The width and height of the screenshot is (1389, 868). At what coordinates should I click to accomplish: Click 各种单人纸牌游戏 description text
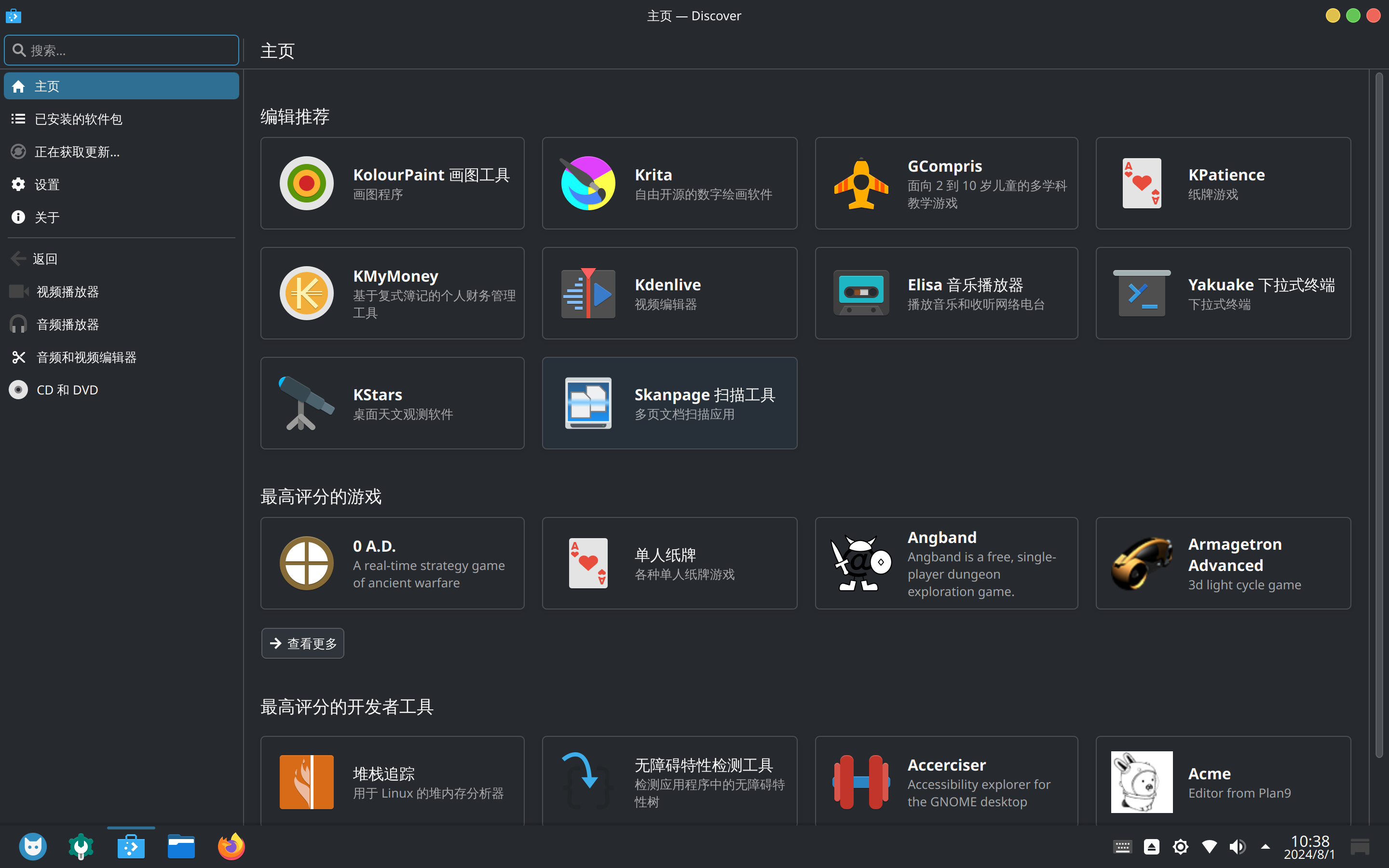point(684,574)
